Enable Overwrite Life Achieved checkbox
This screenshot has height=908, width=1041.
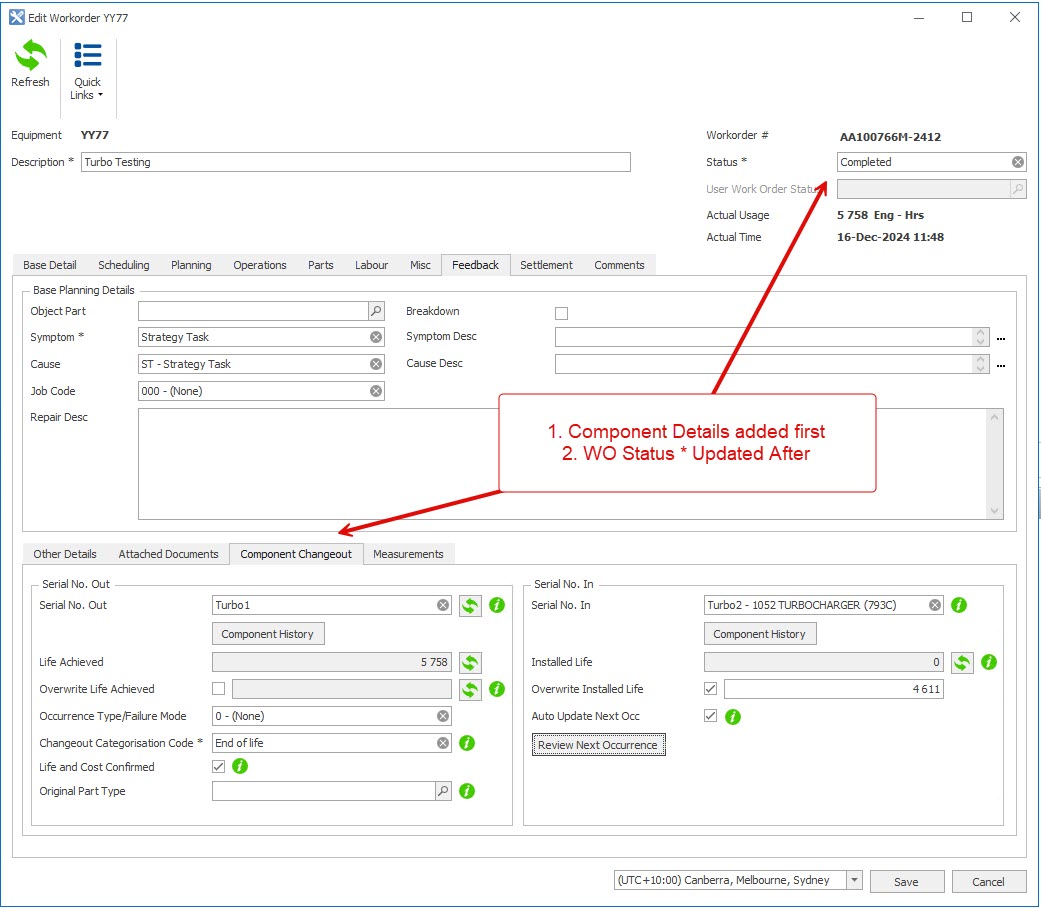(219, 689)
